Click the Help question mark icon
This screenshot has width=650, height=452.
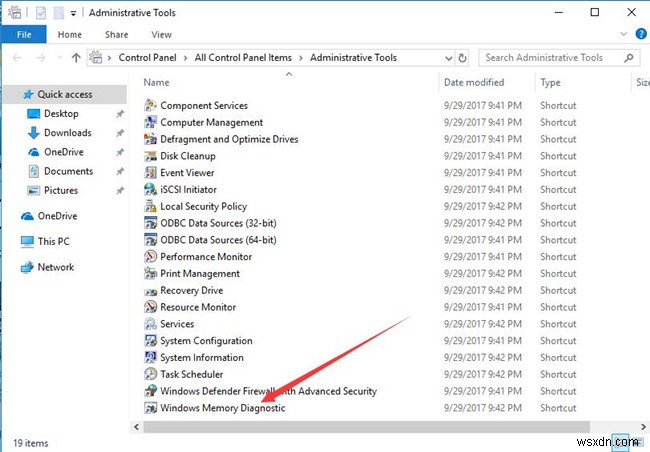point(641,34)
